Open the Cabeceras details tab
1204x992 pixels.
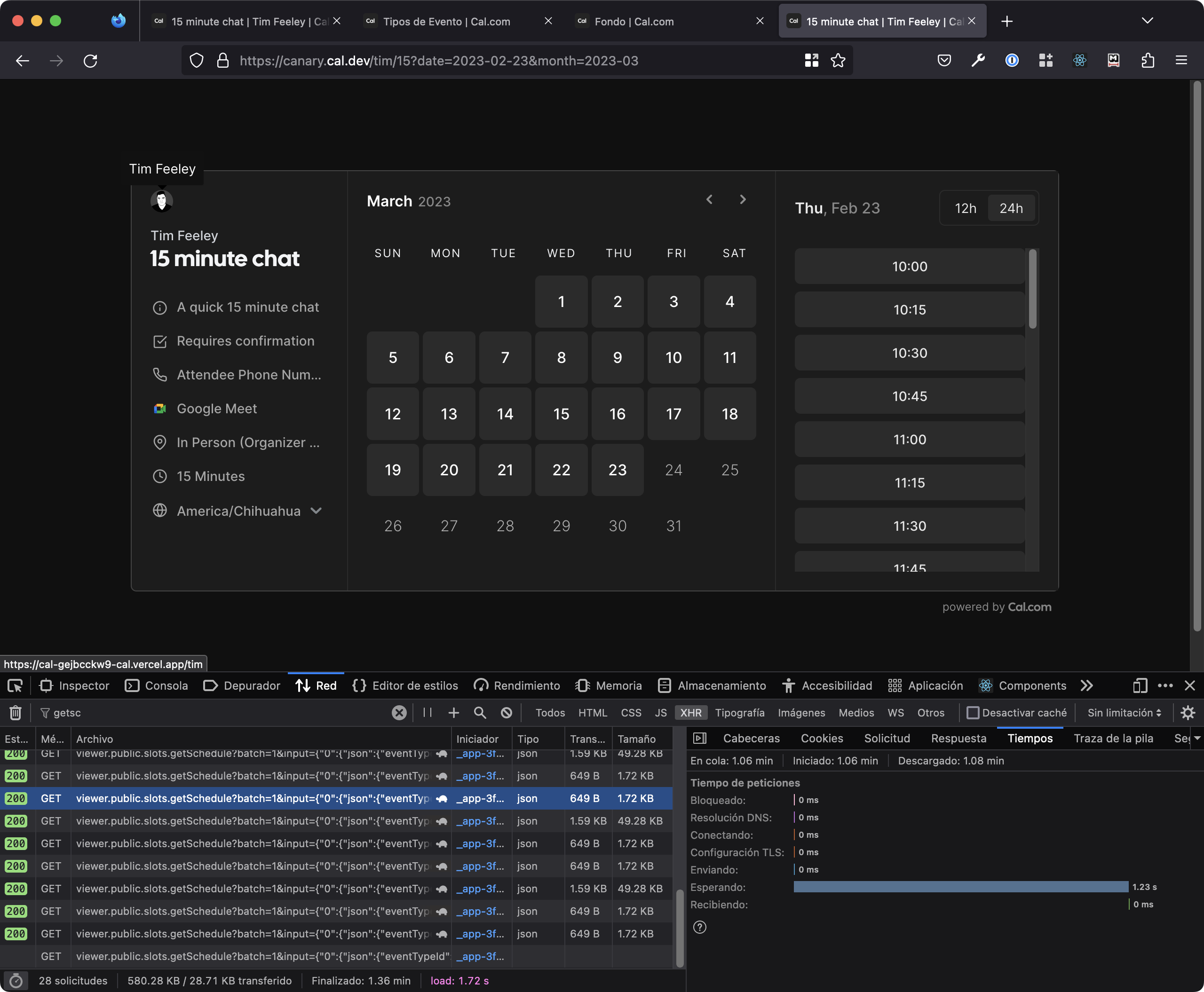point(751,738)
